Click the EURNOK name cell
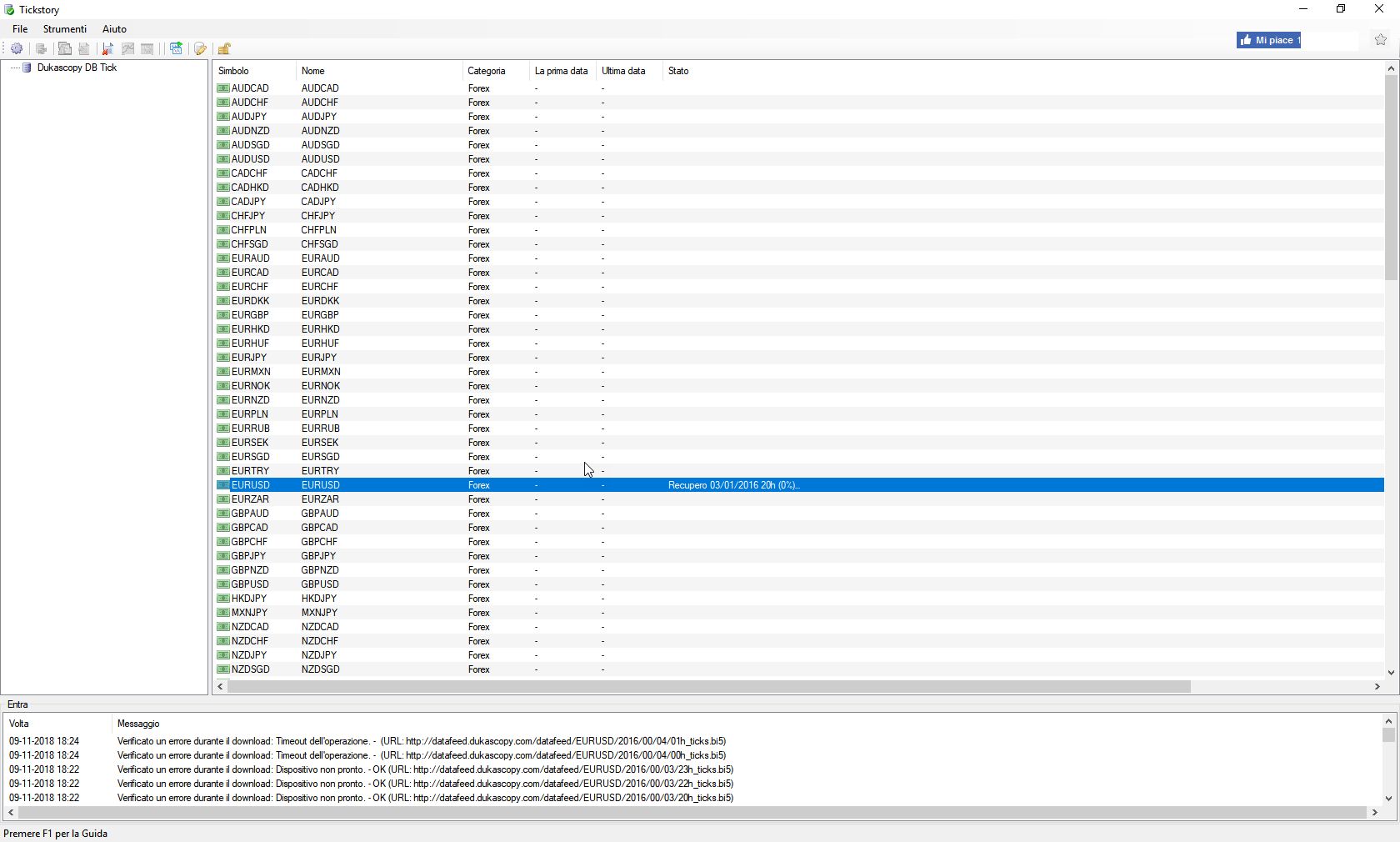The image size is (1400, 842). click(321, 386)
